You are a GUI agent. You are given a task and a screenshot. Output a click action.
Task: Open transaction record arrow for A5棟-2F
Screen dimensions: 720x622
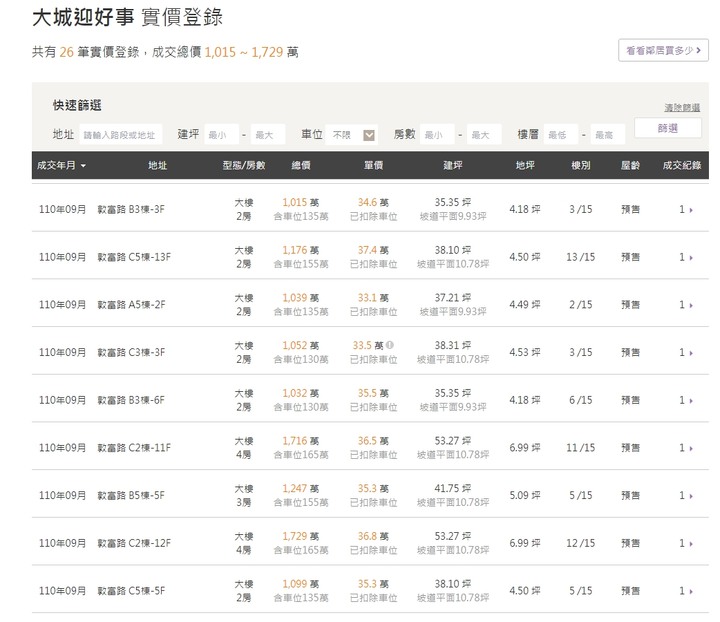tap(689, 305)
